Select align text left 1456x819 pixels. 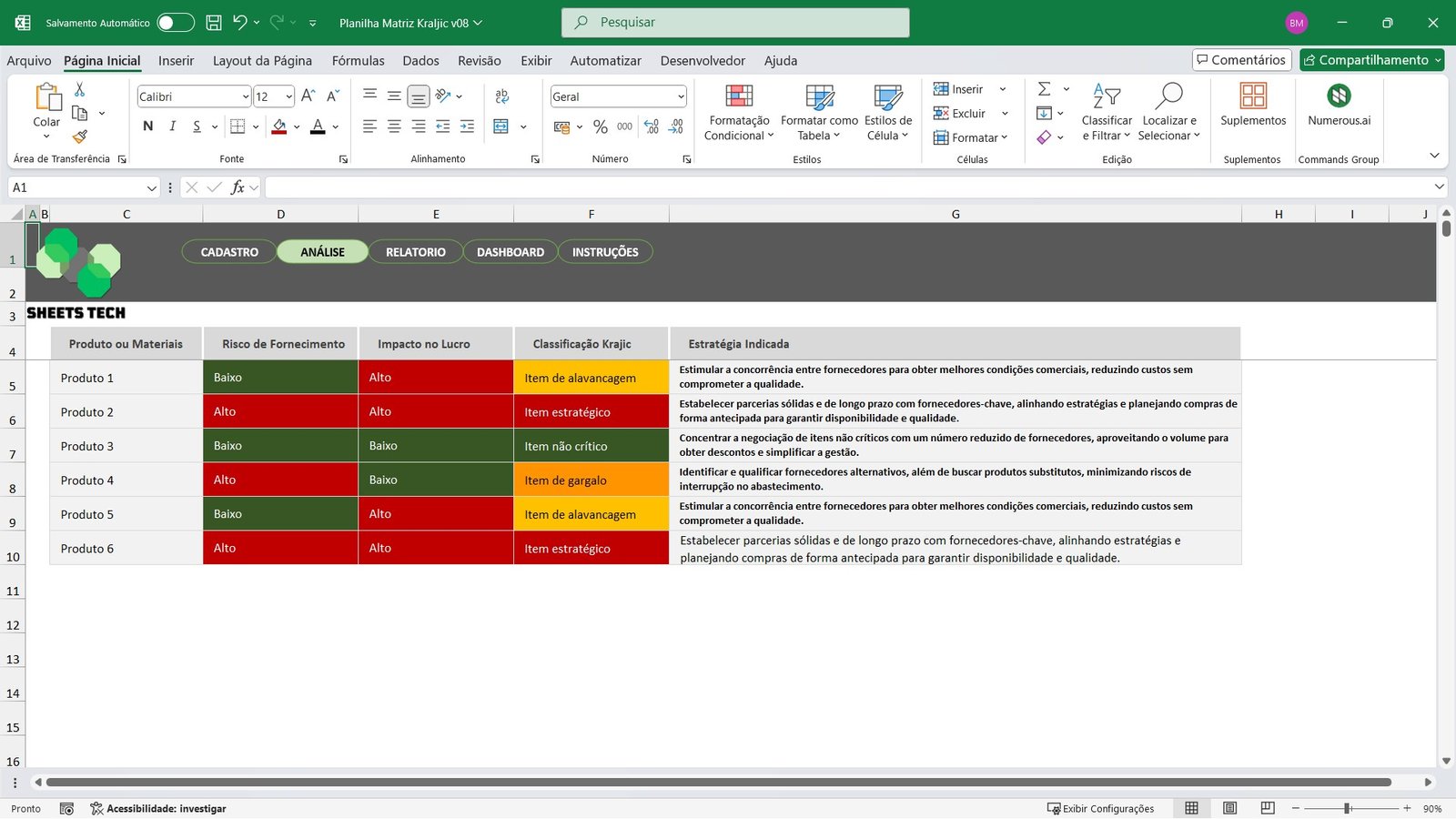[x=369, y=126]
